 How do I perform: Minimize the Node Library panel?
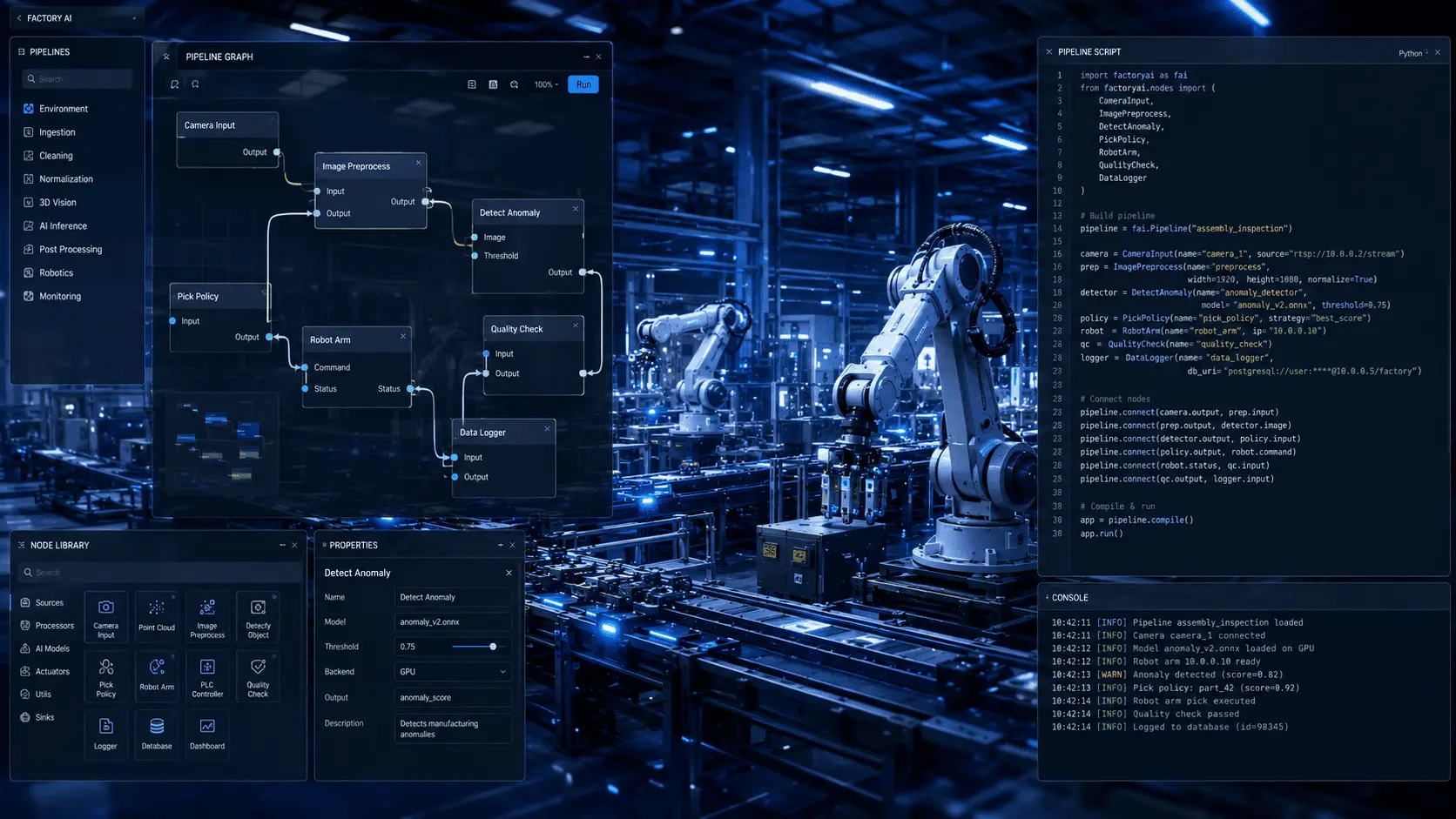click(x=282, y=545)
